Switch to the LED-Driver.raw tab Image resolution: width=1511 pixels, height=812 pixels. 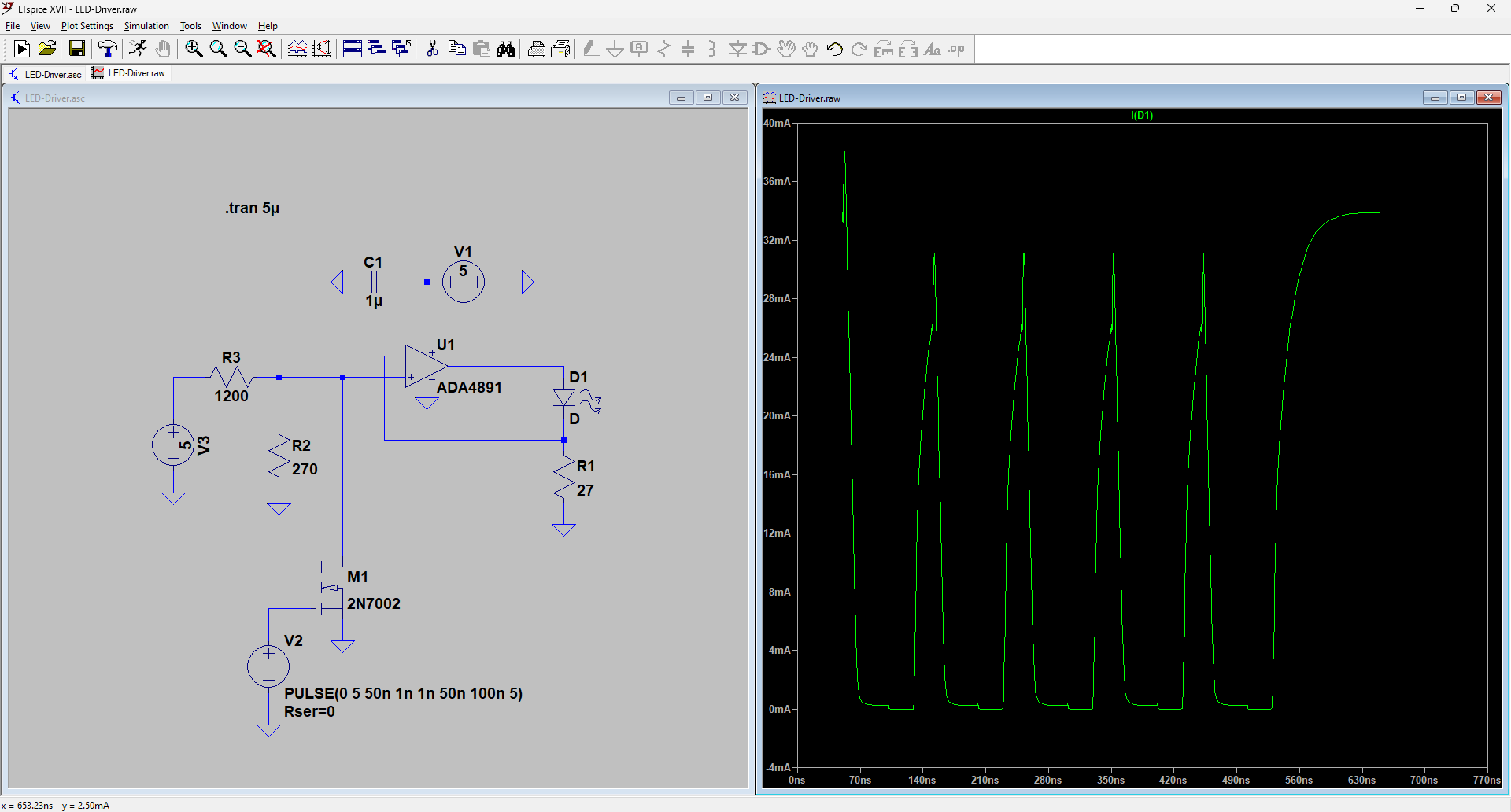pyautogui.click(x=129, y=73)
